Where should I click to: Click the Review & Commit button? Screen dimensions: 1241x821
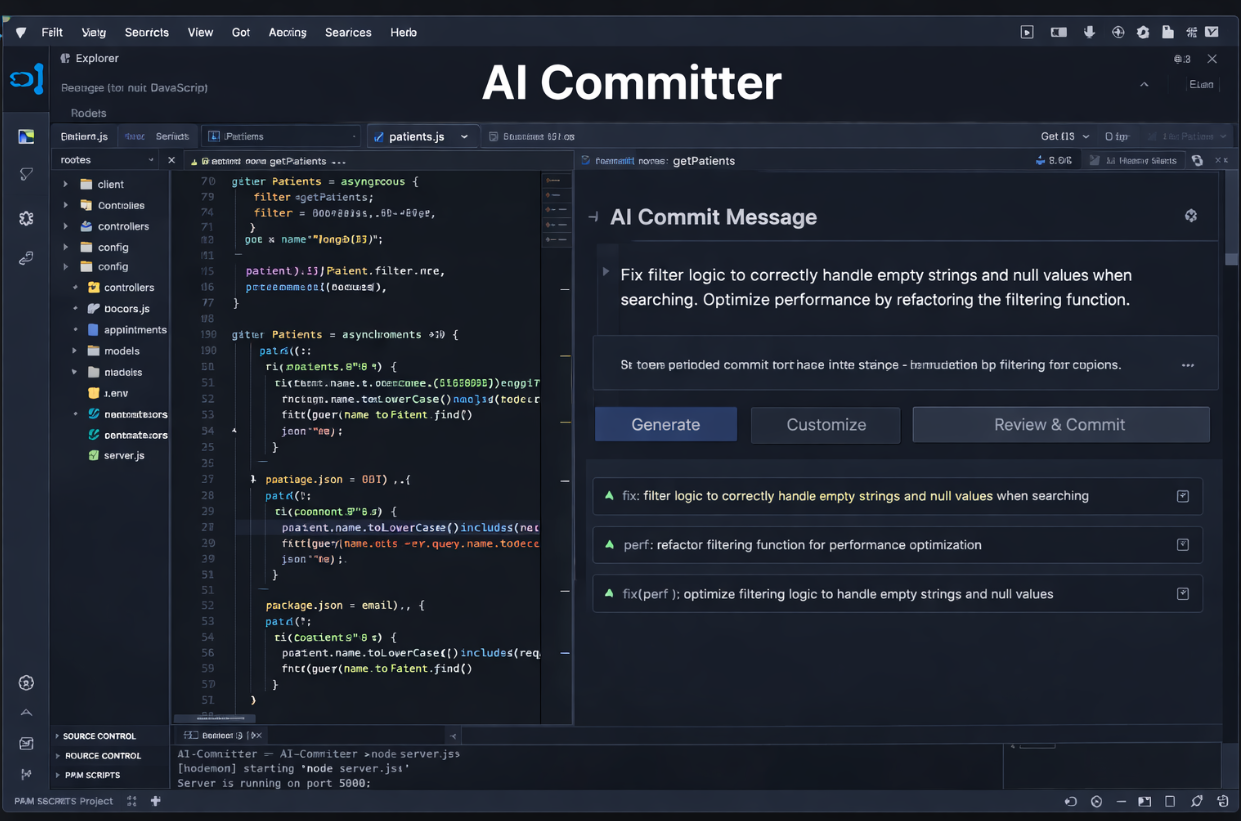click(x=1060, y=425)
